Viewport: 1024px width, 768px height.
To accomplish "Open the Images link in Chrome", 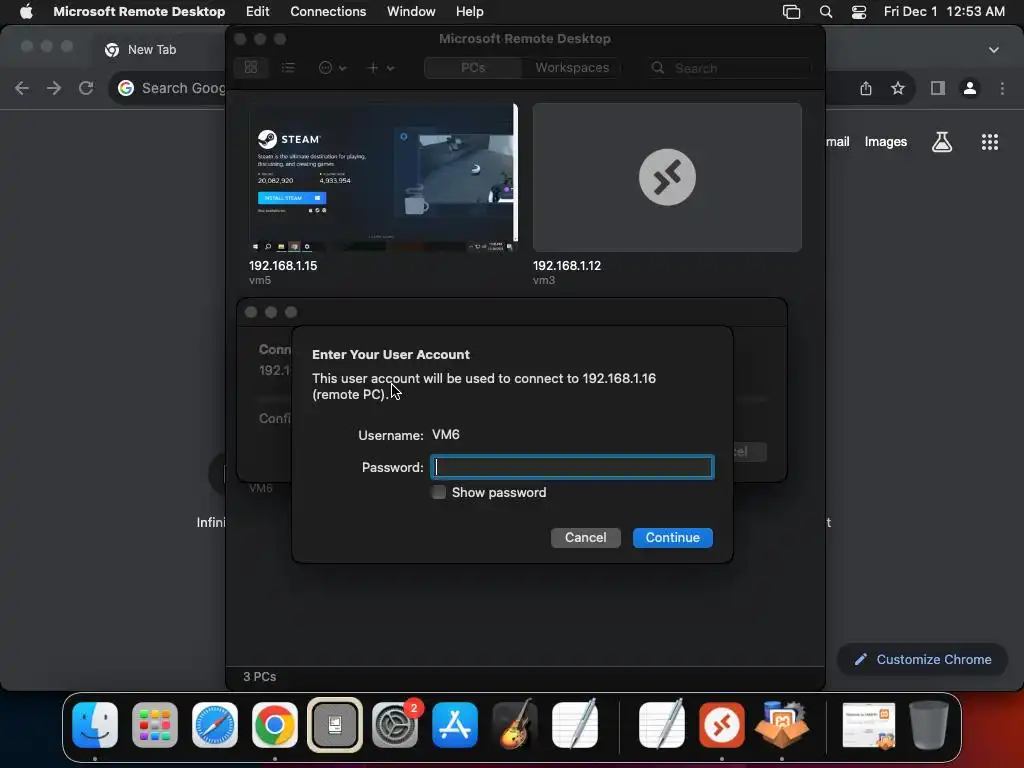I will 886,142.
